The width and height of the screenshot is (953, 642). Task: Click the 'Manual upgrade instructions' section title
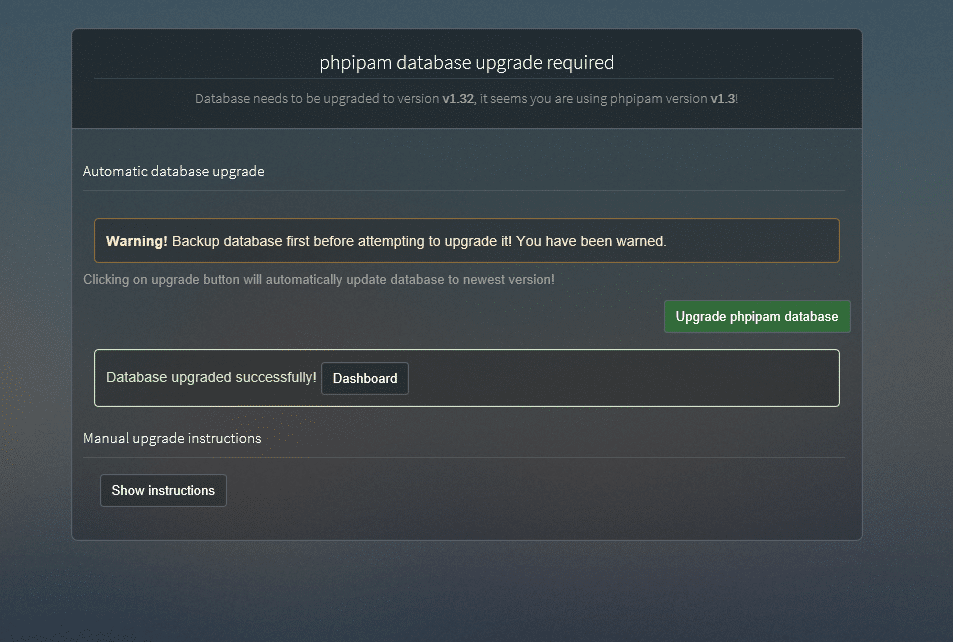click(x=172, y=438)
